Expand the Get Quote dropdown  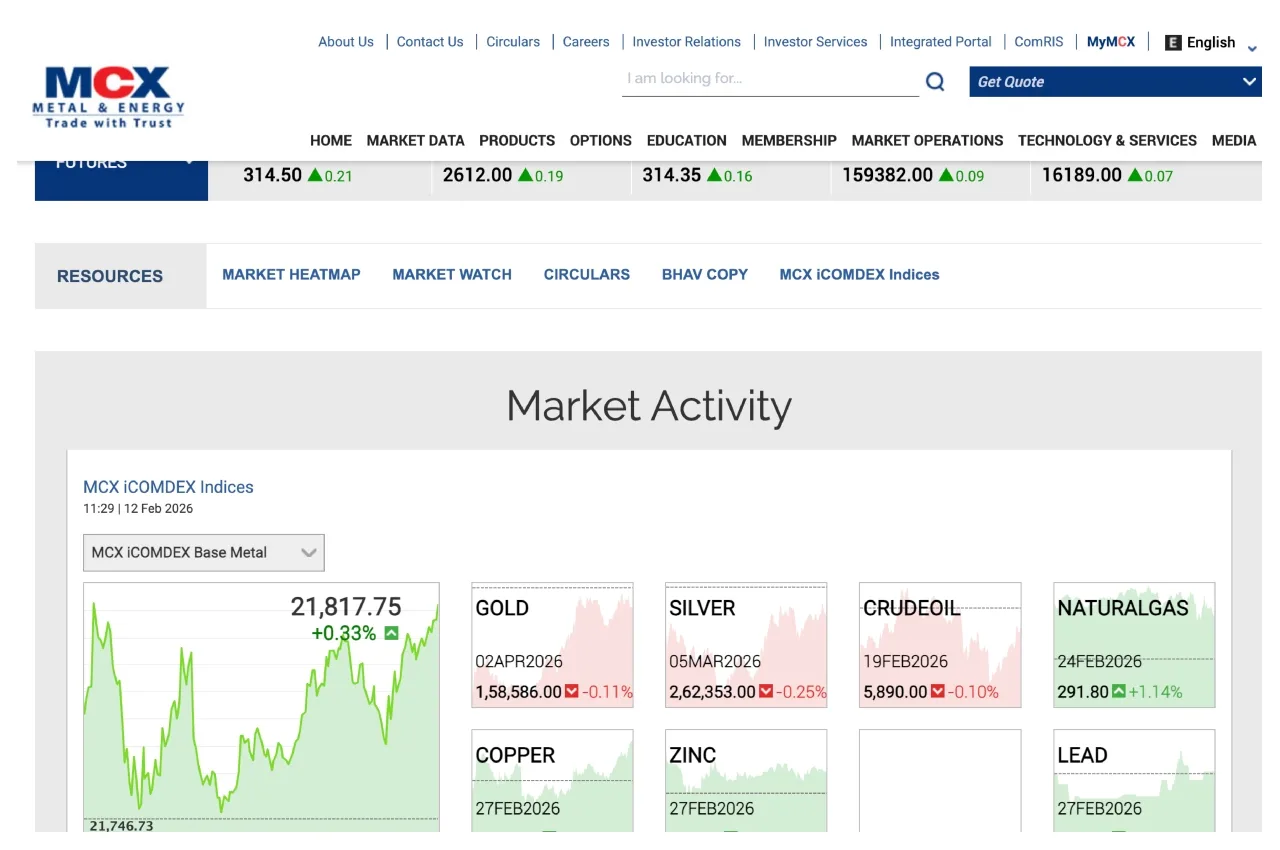click(x=1249, y=82)
